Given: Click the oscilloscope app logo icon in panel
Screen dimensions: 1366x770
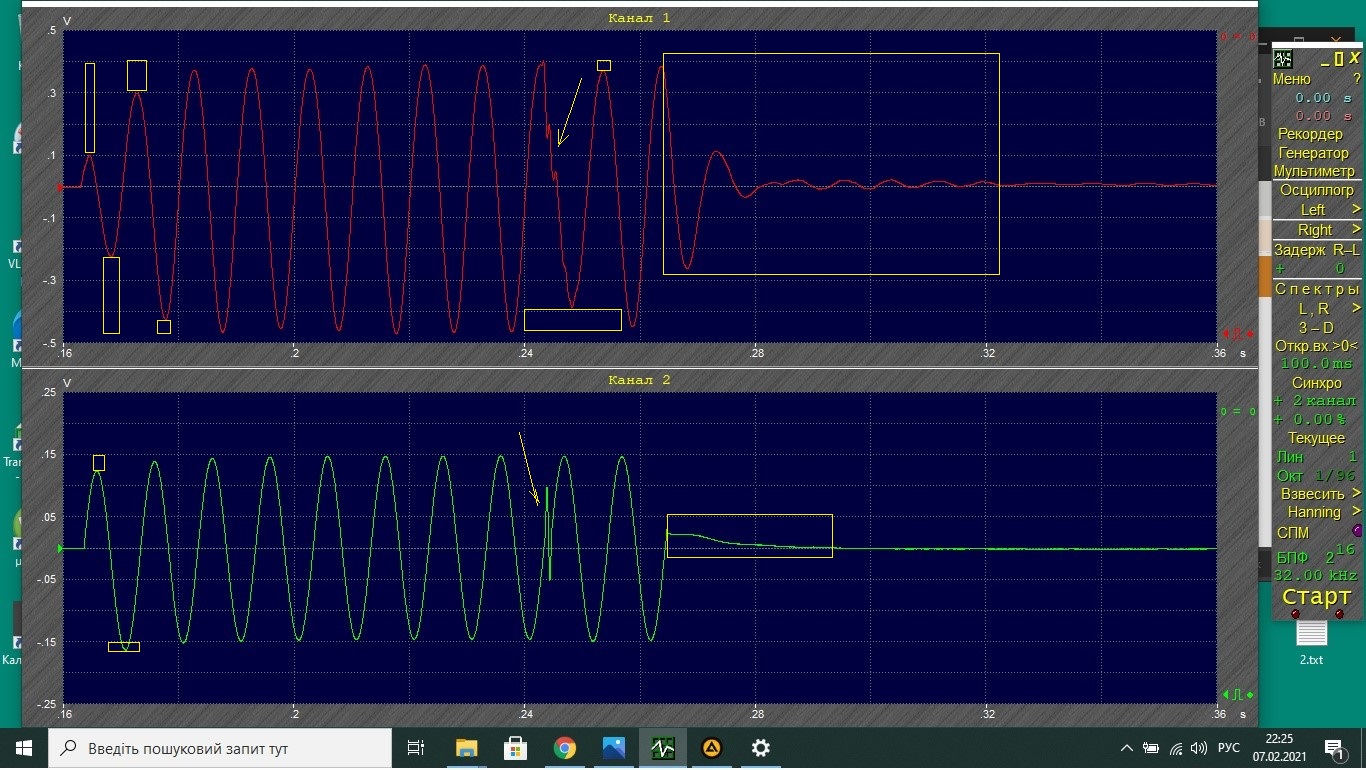Looking at the screenshot, I should pyautogui.click(x=1283, y=59).
